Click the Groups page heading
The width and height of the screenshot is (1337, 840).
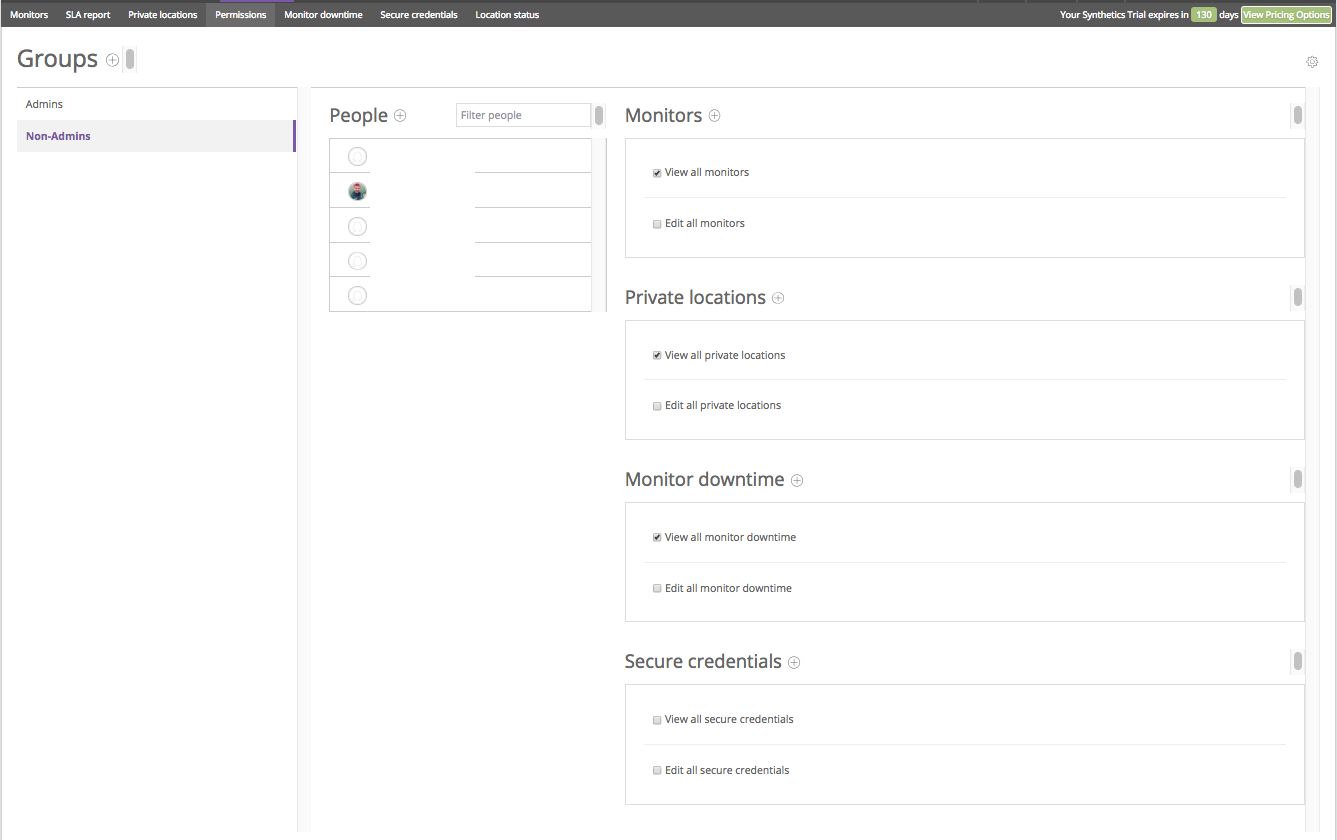click(57, 59)
